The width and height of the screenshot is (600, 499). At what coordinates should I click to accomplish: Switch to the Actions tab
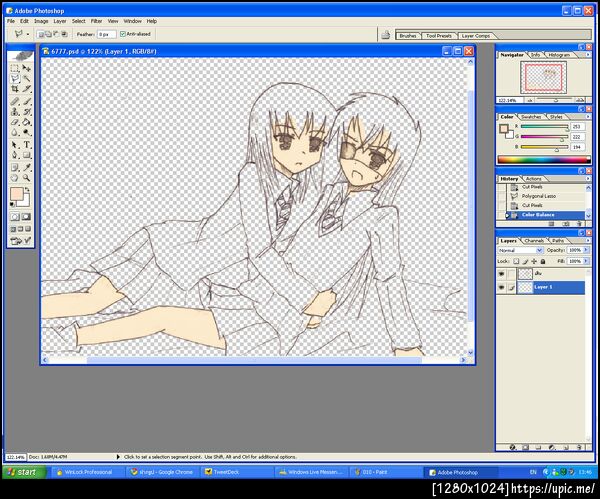click(x=533, y=179)
